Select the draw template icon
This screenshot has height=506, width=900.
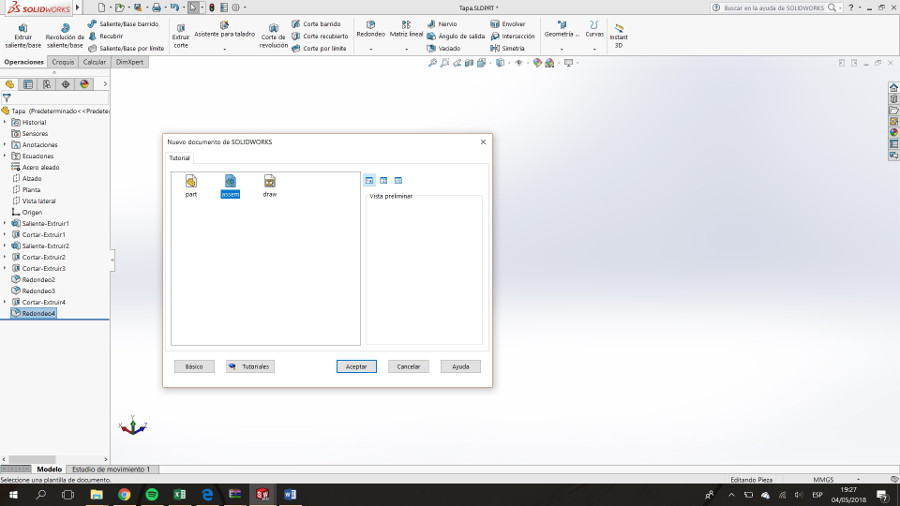coord(270,186)
